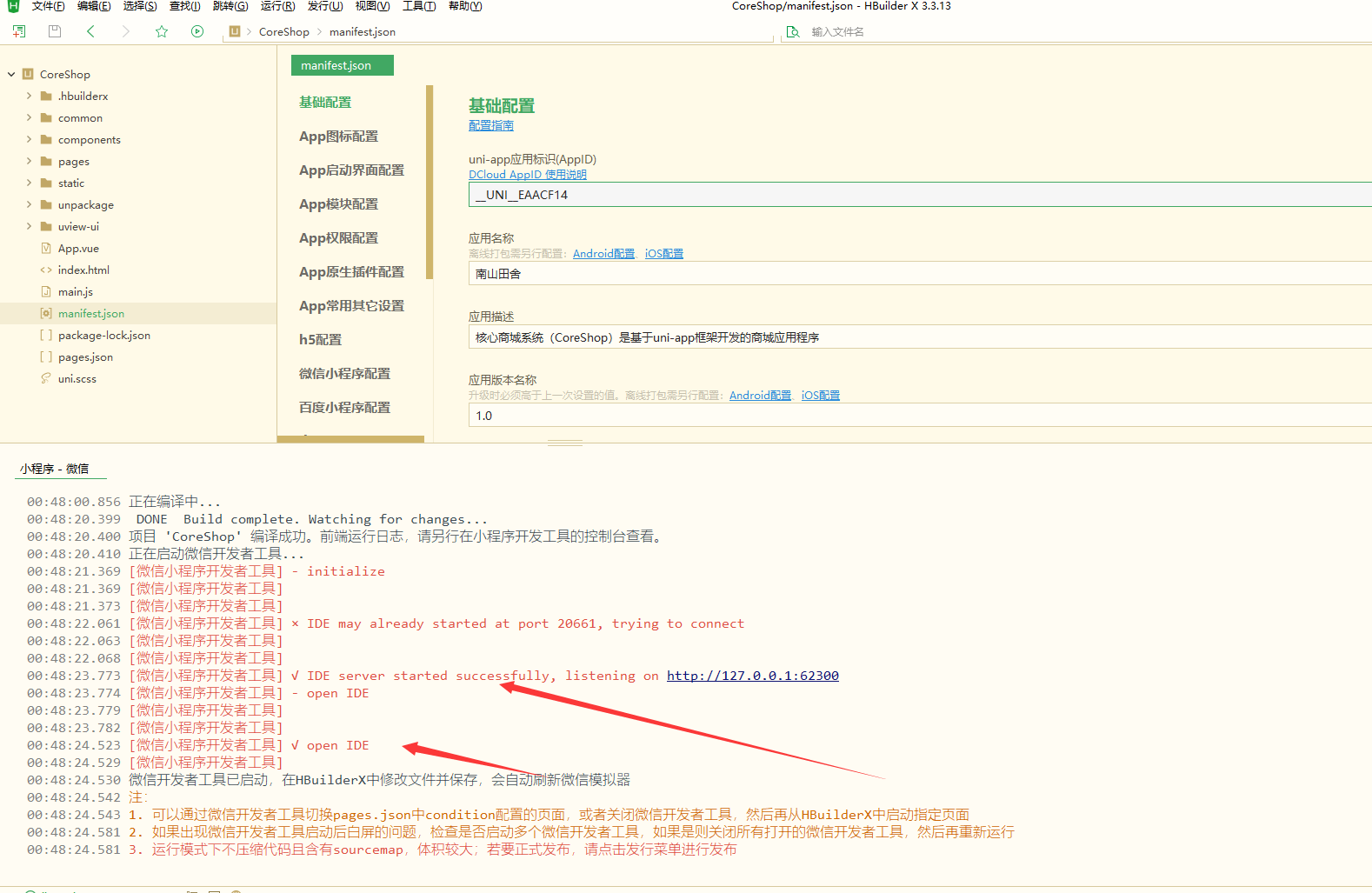Switch to App模块配置 section

point(339,204)
